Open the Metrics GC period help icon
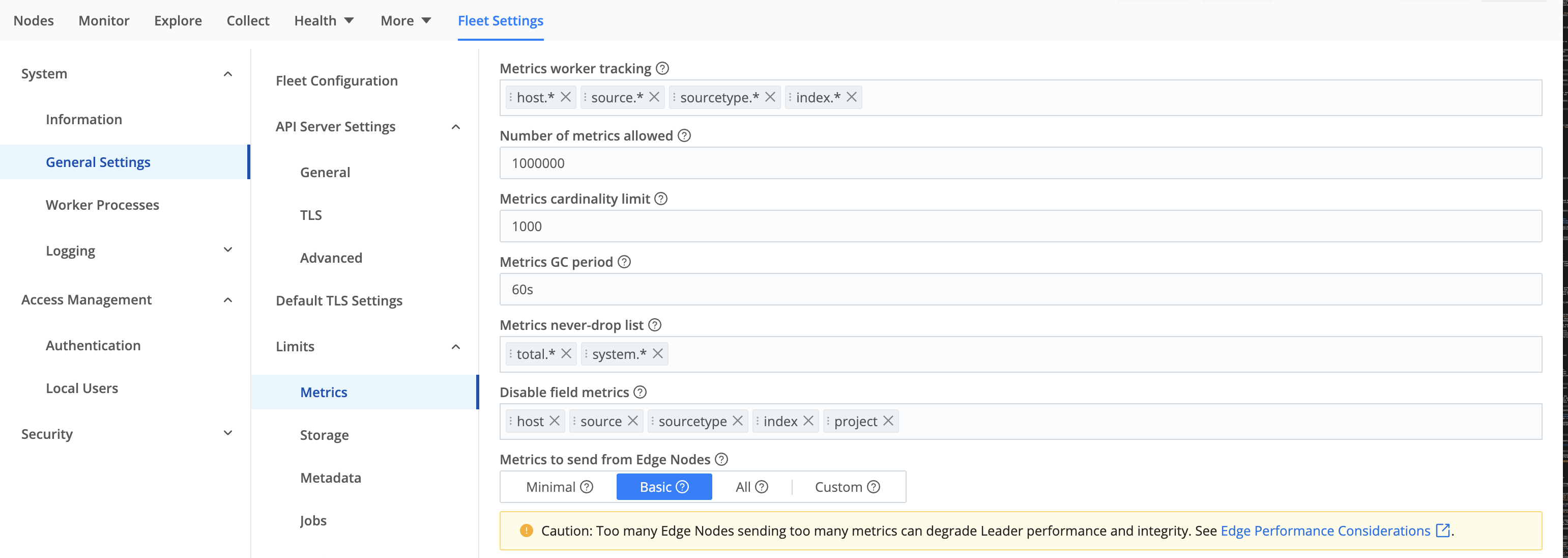 click(624, 261)
